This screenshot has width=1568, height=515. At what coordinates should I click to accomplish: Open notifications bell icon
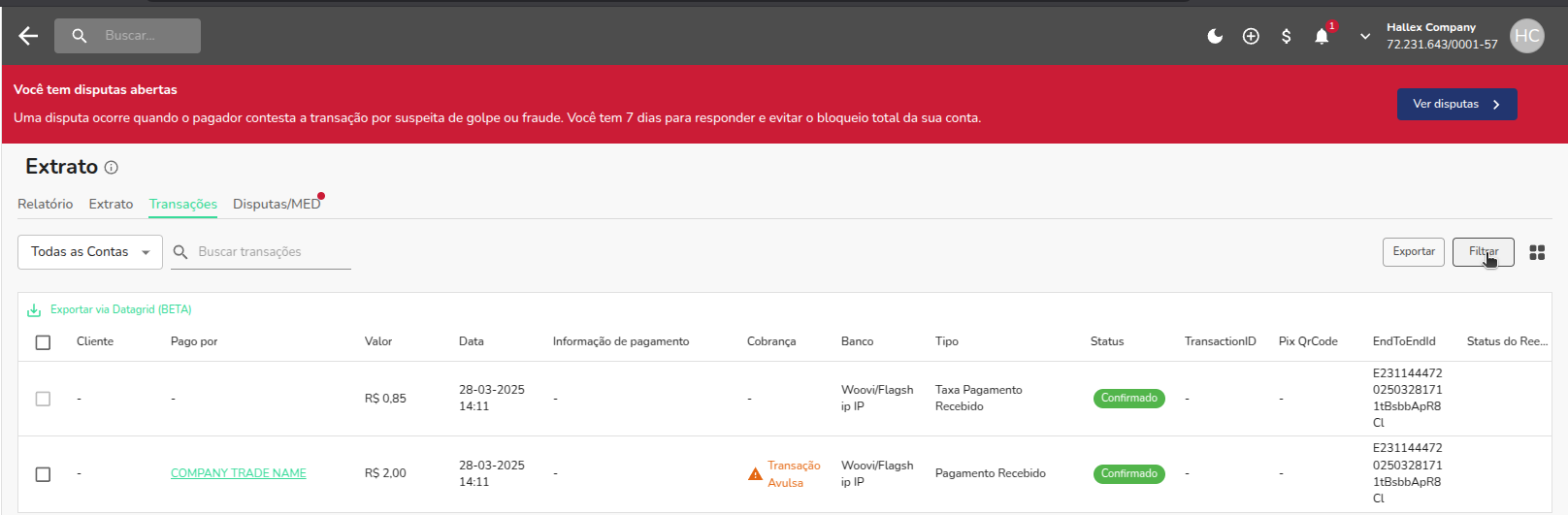click(1322, 36)
